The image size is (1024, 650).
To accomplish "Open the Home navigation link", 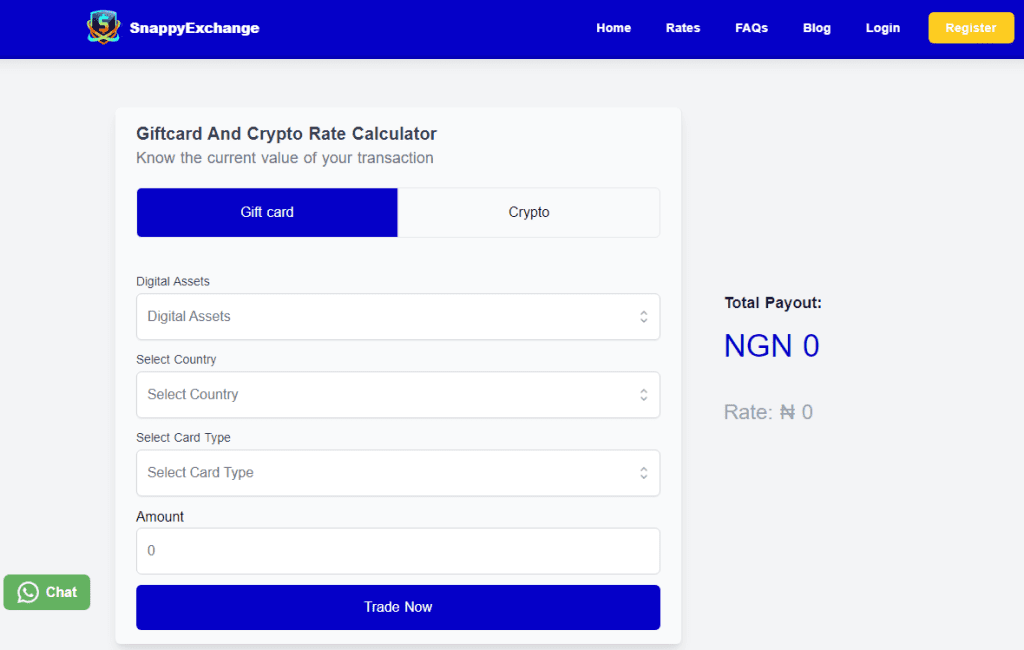I will [613, 28].
